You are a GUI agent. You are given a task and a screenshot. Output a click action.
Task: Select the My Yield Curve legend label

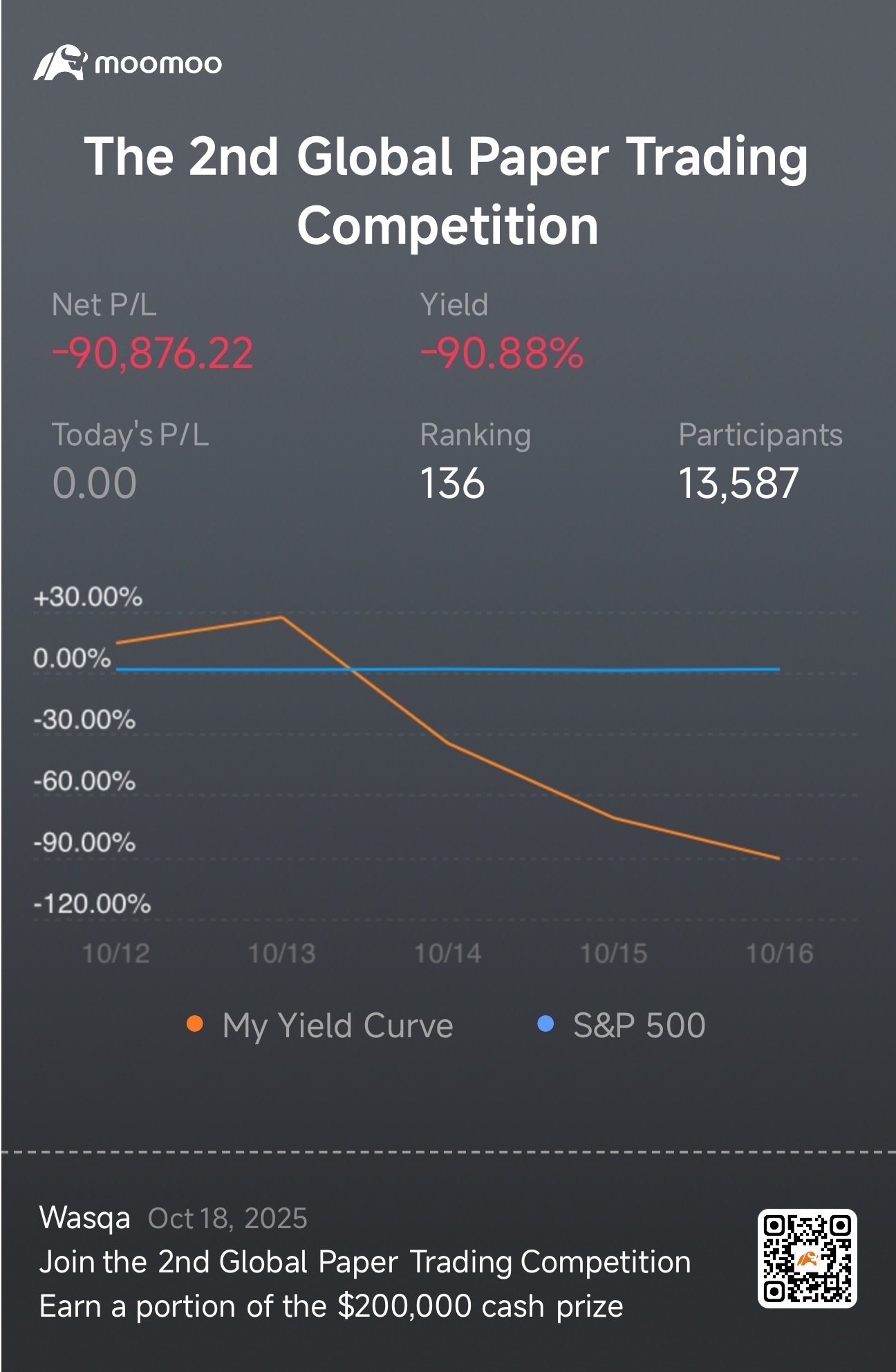tap(337, 1026)
